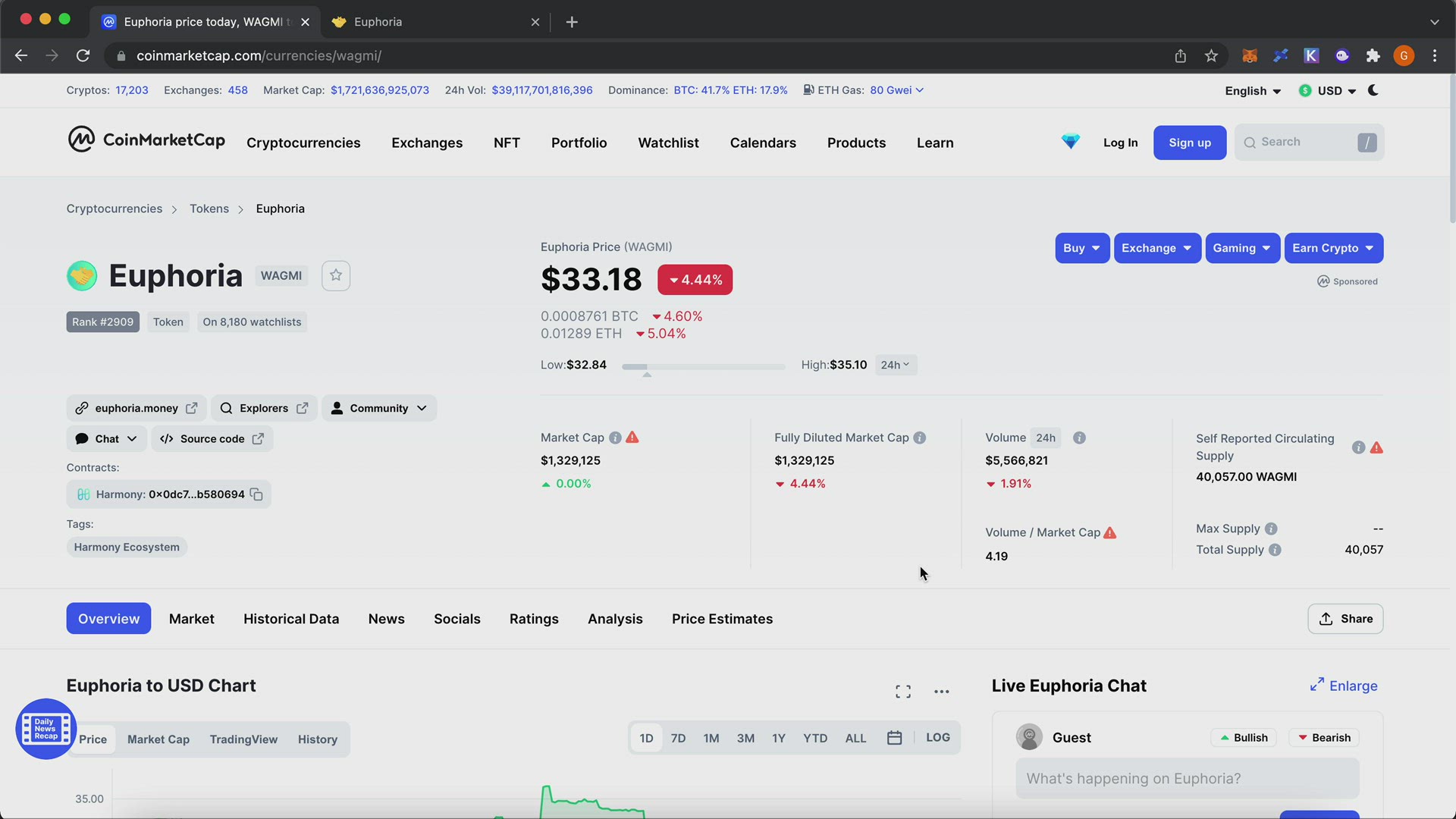This screenshot has height=819, width=1456.
Task: Open the English language dropdown
Action: click(1253, 91)
